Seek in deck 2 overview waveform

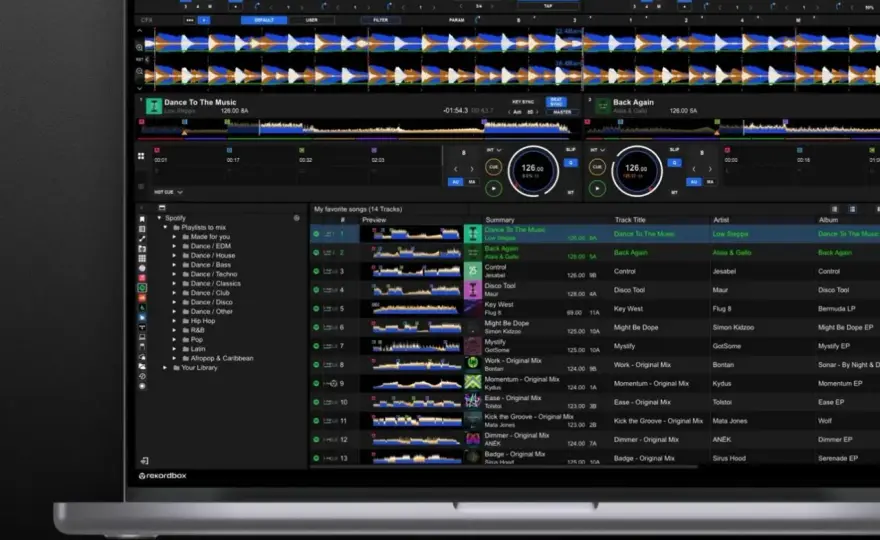point(732,129)
